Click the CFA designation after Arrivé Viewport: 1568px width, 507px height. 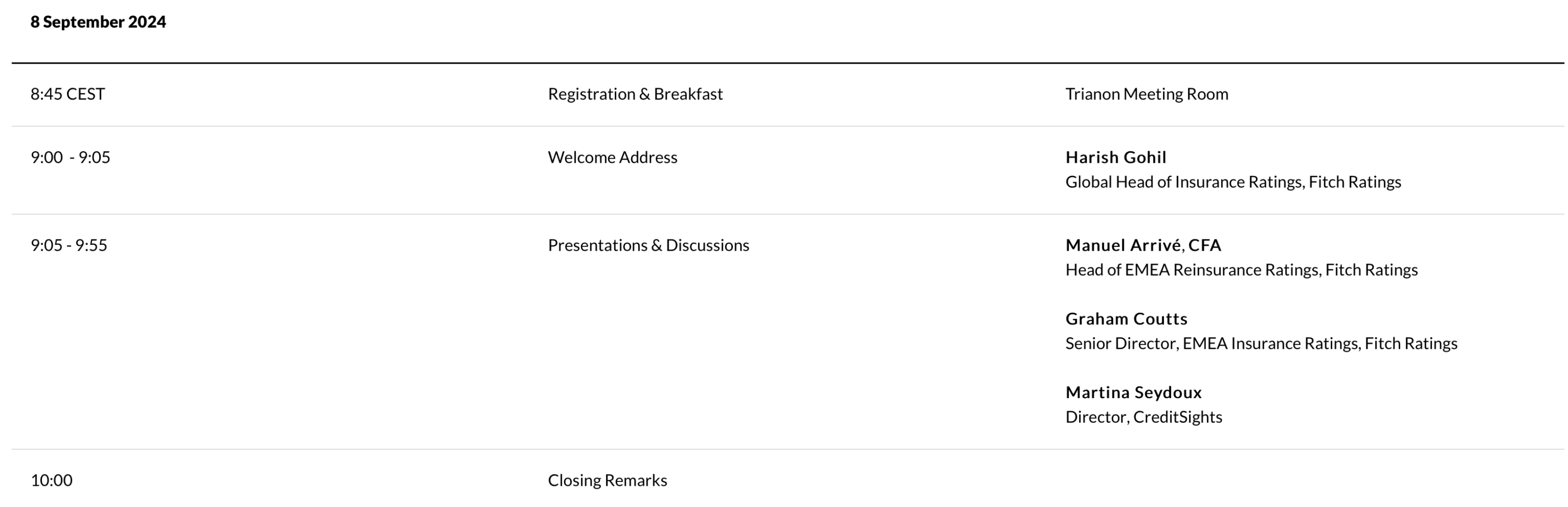pos(1204,245)
